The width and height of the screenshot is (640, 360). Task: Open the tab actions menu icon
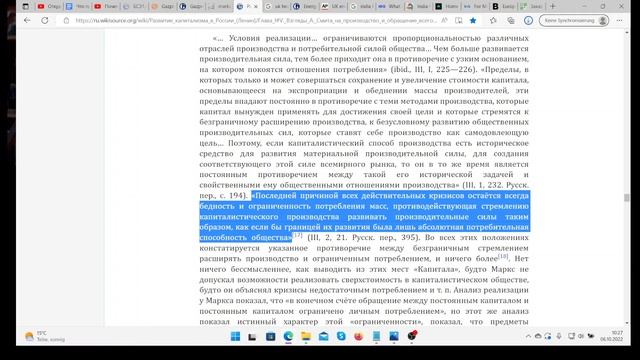pos(25,7)
